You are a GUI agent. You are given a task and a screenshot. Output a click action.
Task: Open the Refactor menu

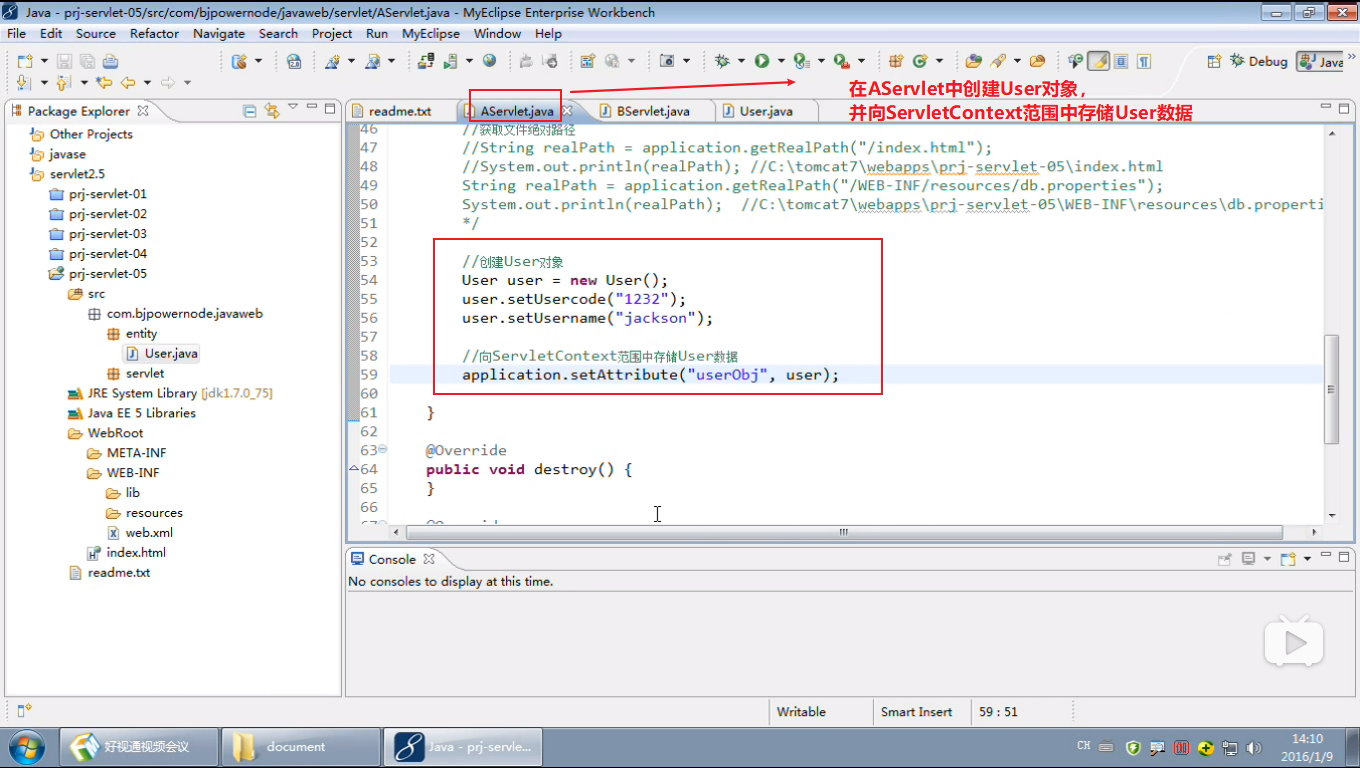pos(154,33)
